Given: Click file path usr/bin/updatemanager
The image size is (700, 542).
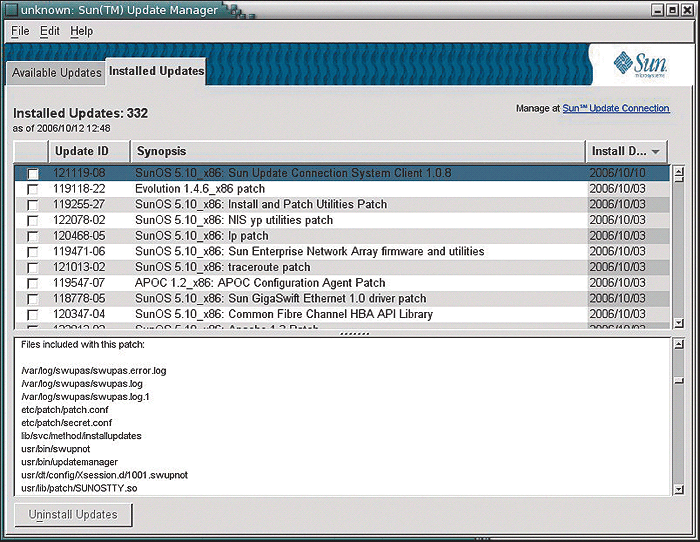Looking at the screenshot, I should (x=69, y=462).
